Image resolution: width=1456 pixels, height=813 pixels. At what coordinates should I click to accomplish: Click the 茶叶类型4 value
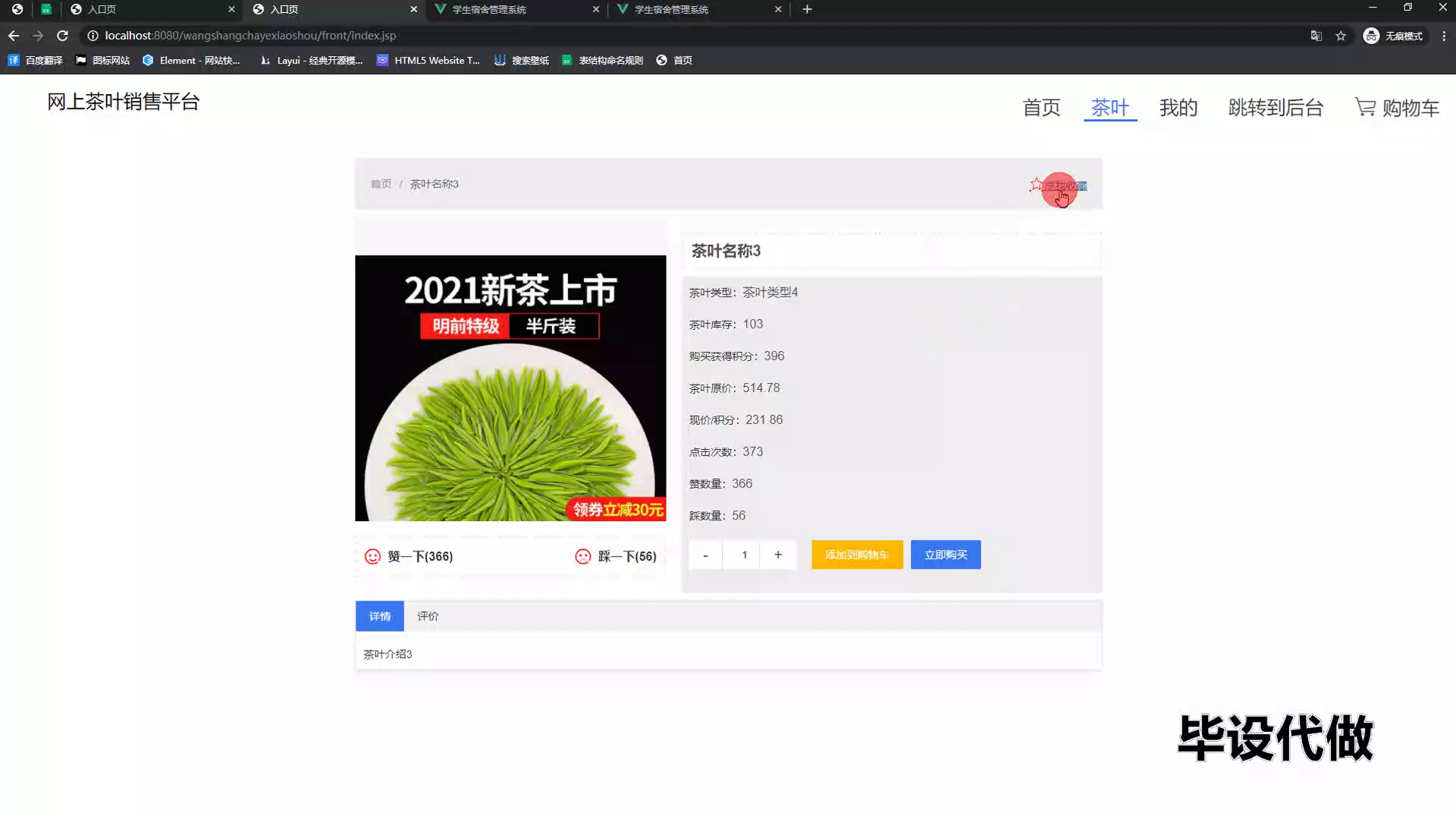[x=770, y=292]
